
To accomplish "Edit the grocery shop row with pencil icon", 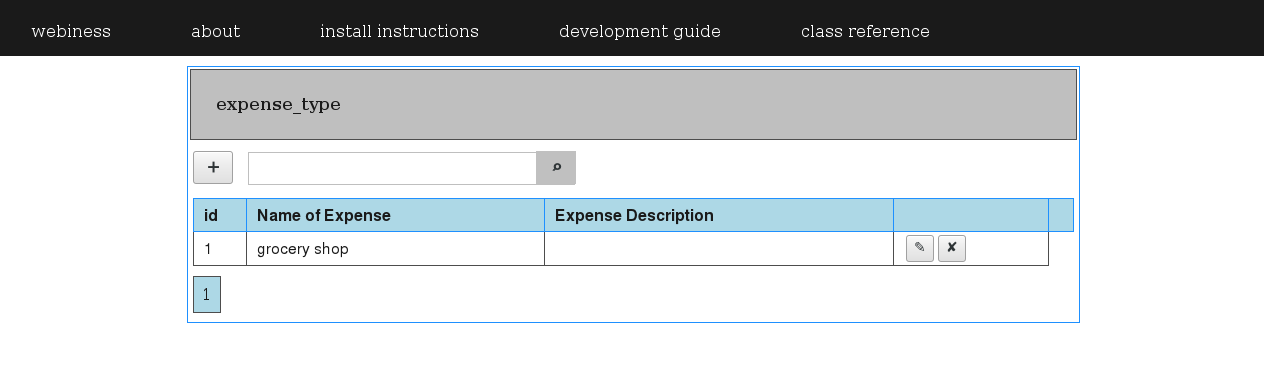I will tap(920, 248).
